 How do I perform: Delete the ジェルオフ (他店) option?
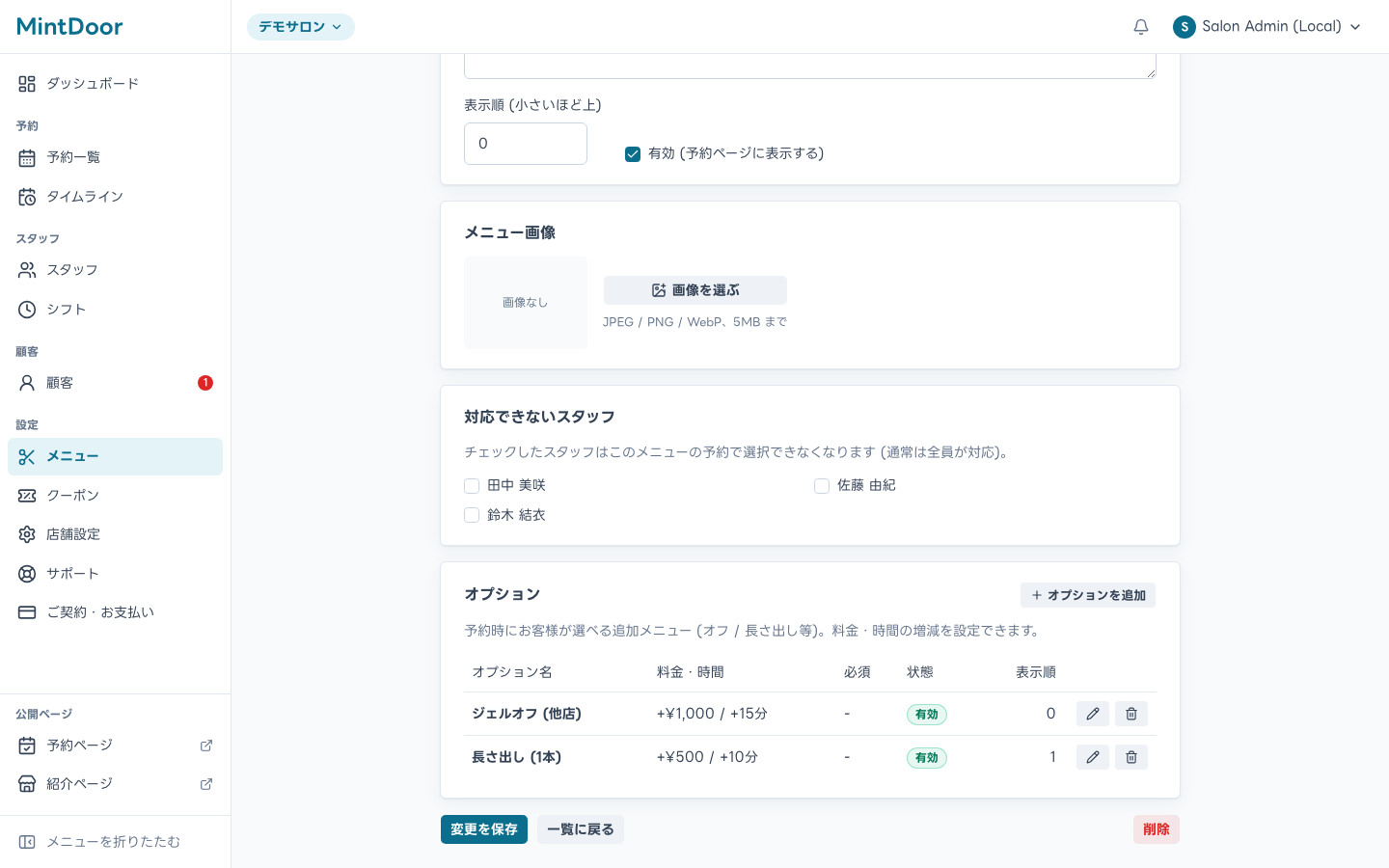click(1131, 714)
